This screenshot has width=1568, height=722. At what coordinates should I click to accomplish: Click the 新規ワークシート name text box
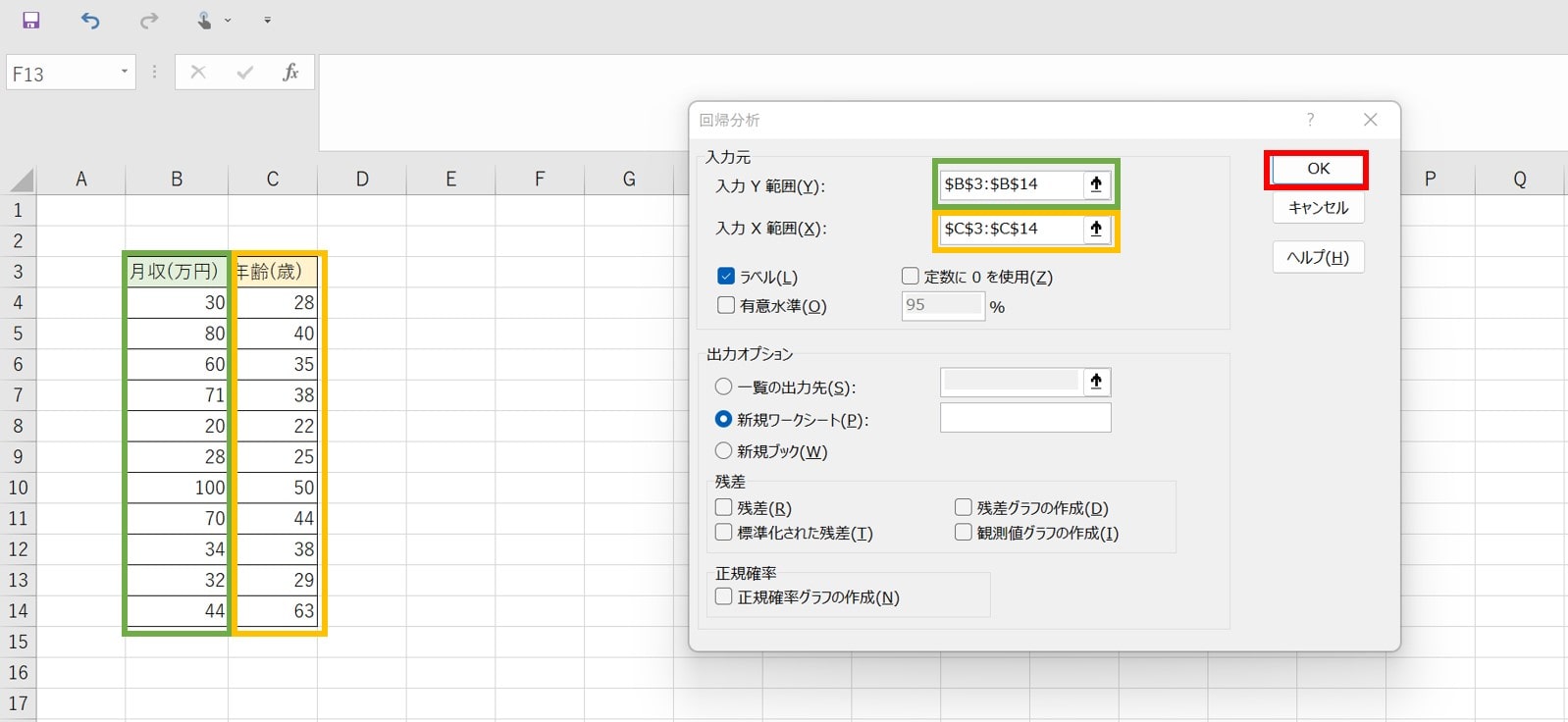click(1025, 418)
